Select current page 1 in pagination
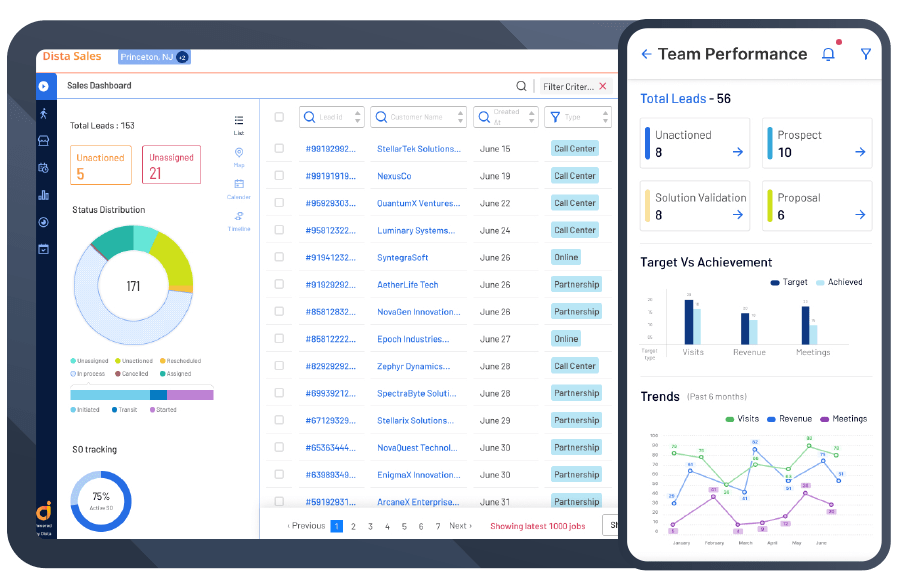 337,526
